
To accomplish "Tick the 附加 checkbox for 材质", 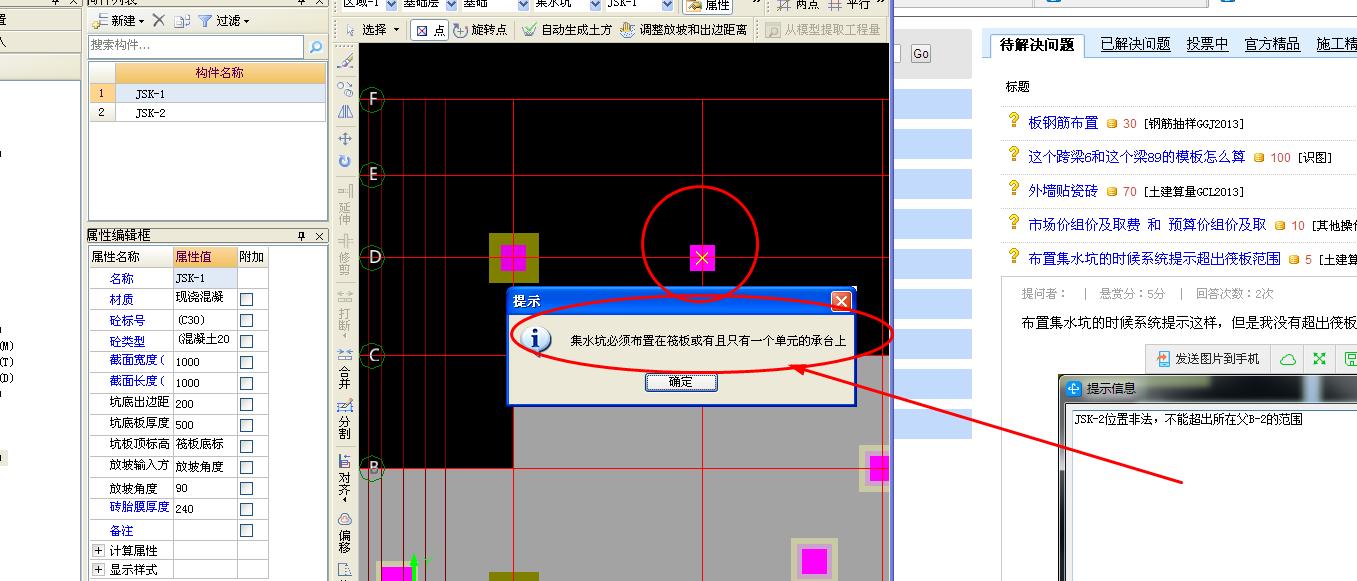I will click(x=247, y=299).
